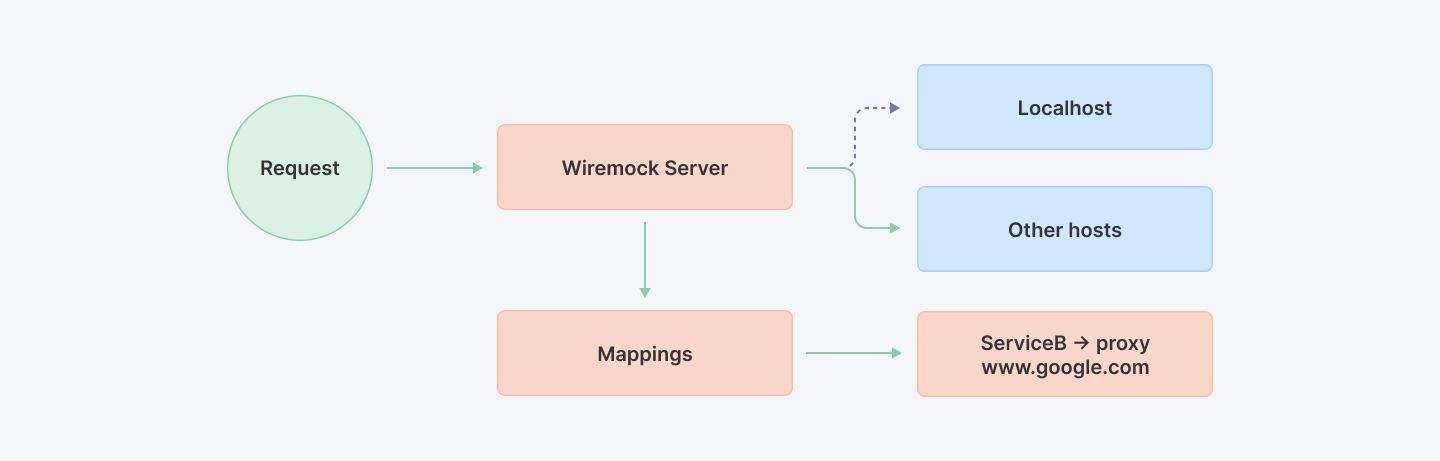Click the Other hosts box
The width and height of the screenshot is (1440, 461).
tap(1064, 230)
